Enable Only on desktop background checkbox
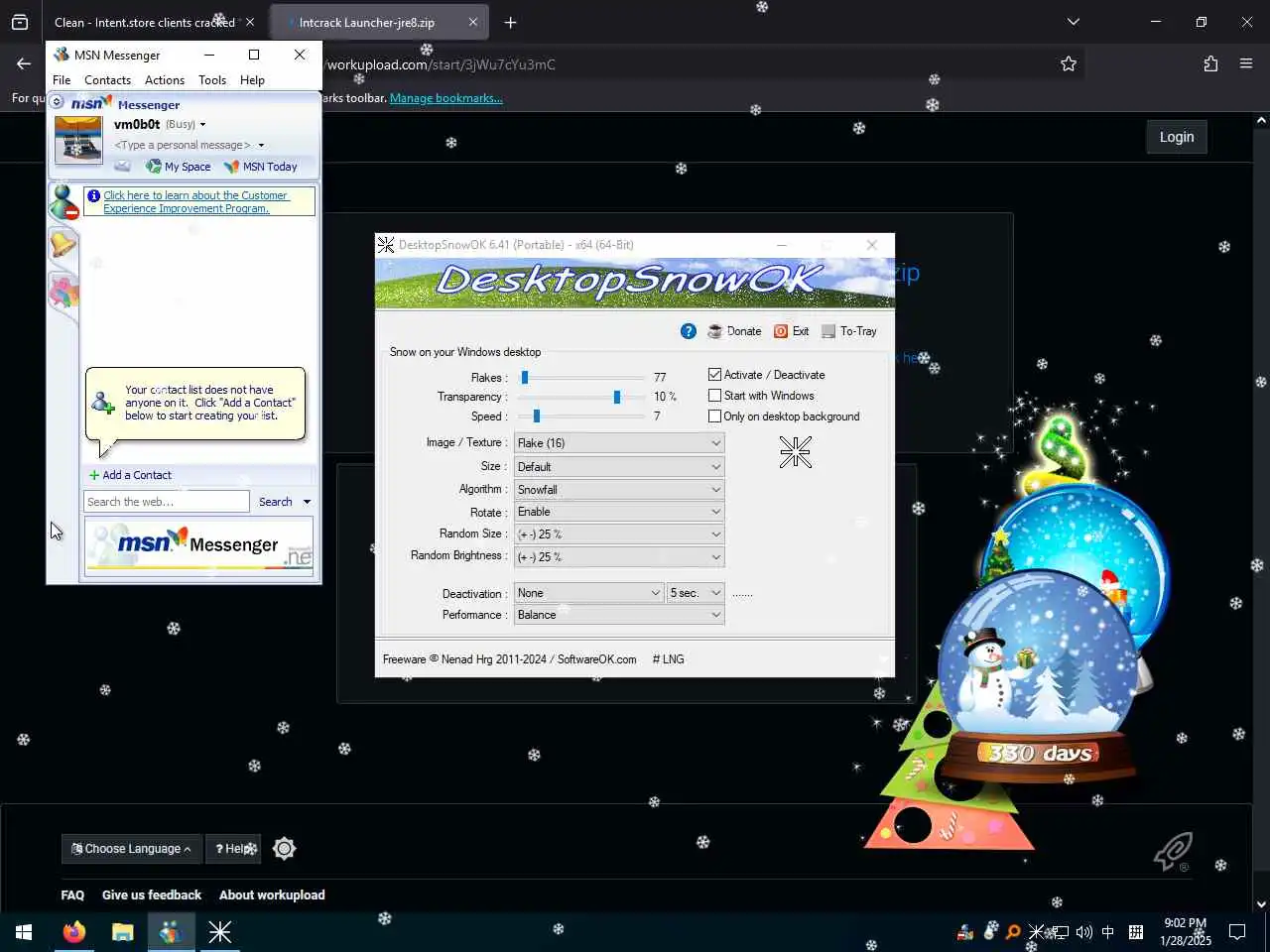Screen dimensions: 1270x952 point(714,416)
